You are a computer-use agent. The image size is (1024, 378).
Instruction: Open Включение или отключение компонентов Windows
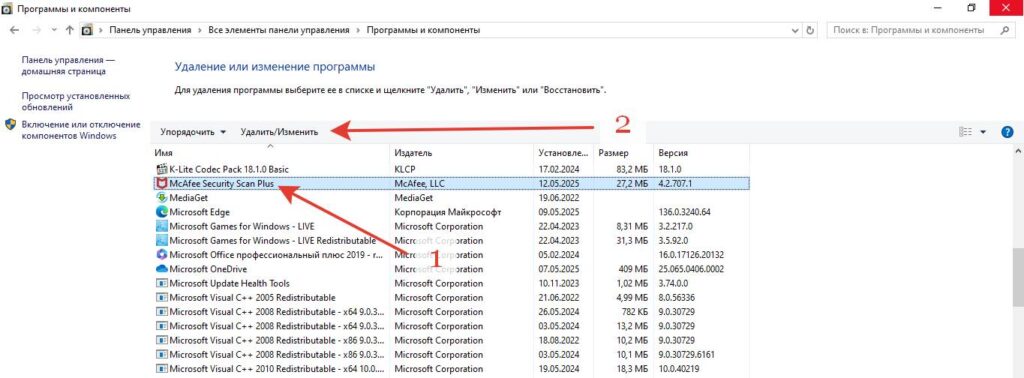click(81, 130)
